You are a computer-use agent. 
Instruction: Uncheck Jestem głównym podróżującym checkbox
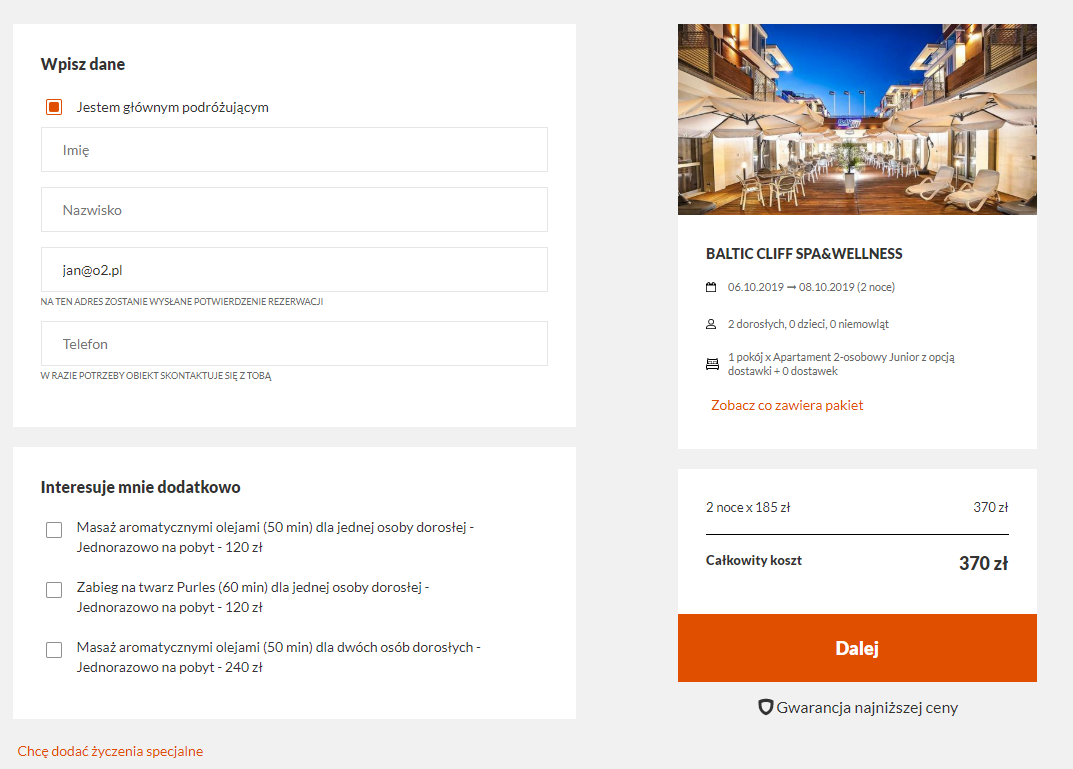54,107
